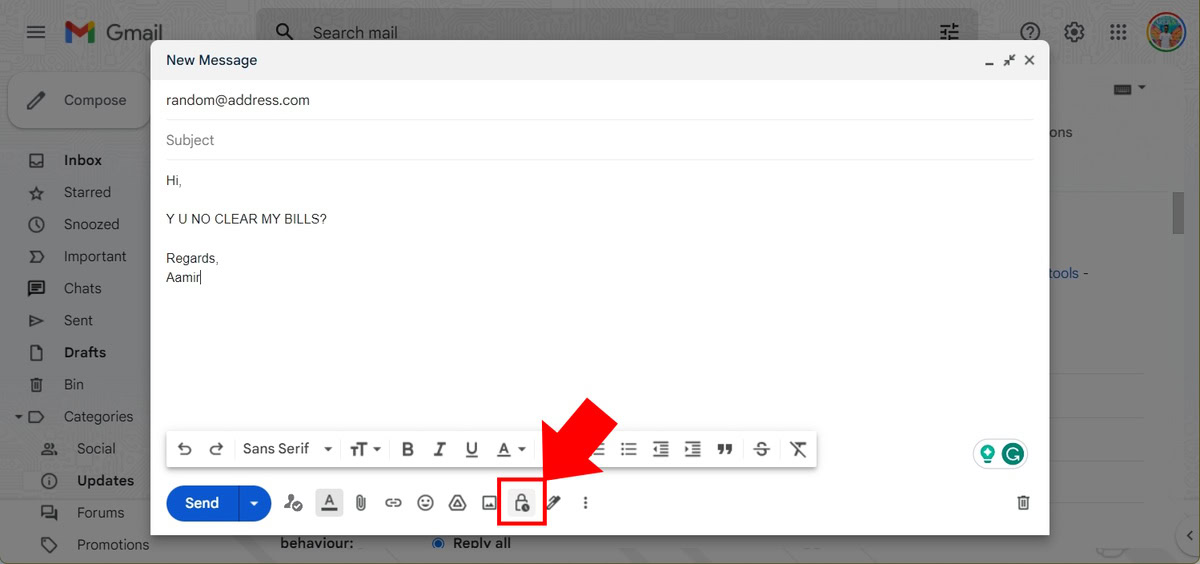Send the email
The width and height of the screenshot is (1200, 564).
202,503
